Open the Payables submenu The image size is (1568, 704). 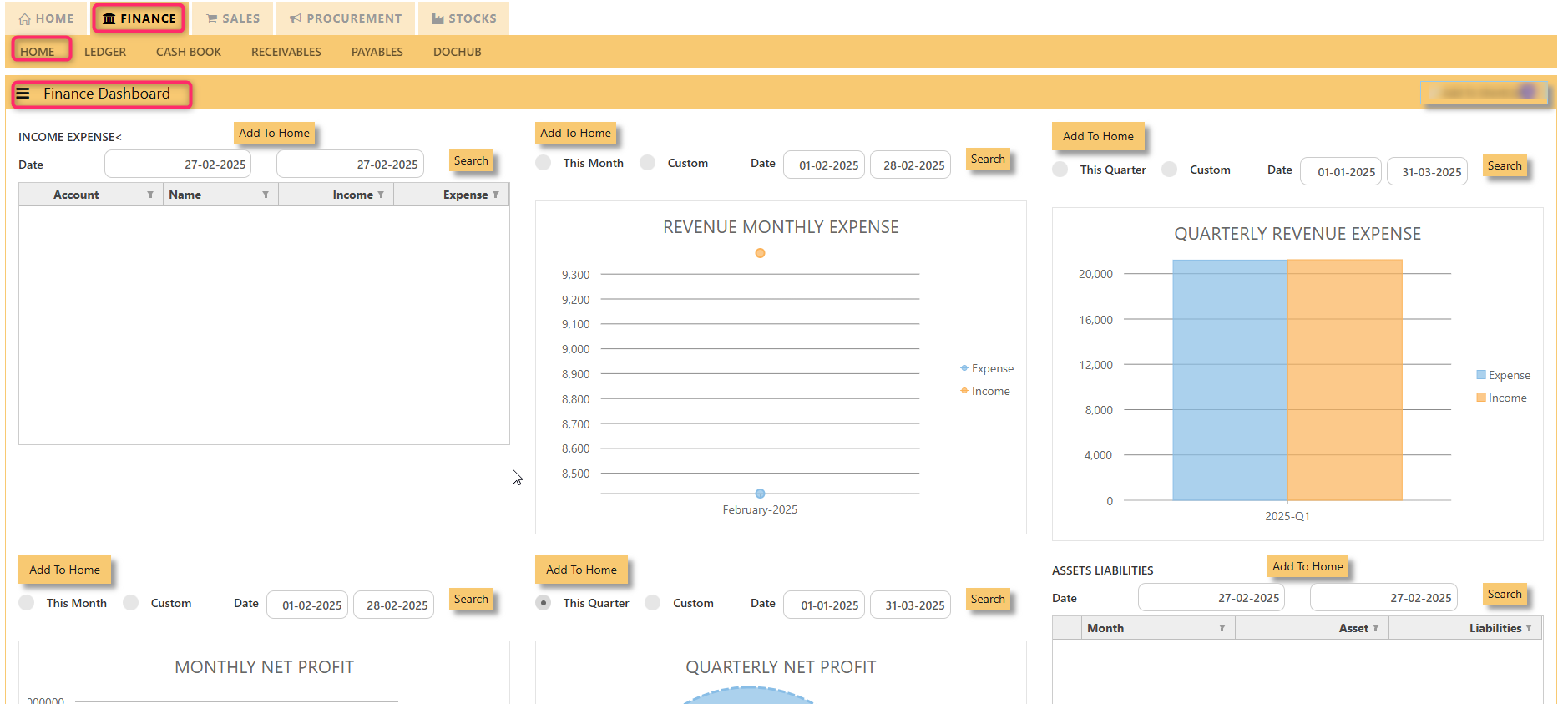click(x=377, y=52)
